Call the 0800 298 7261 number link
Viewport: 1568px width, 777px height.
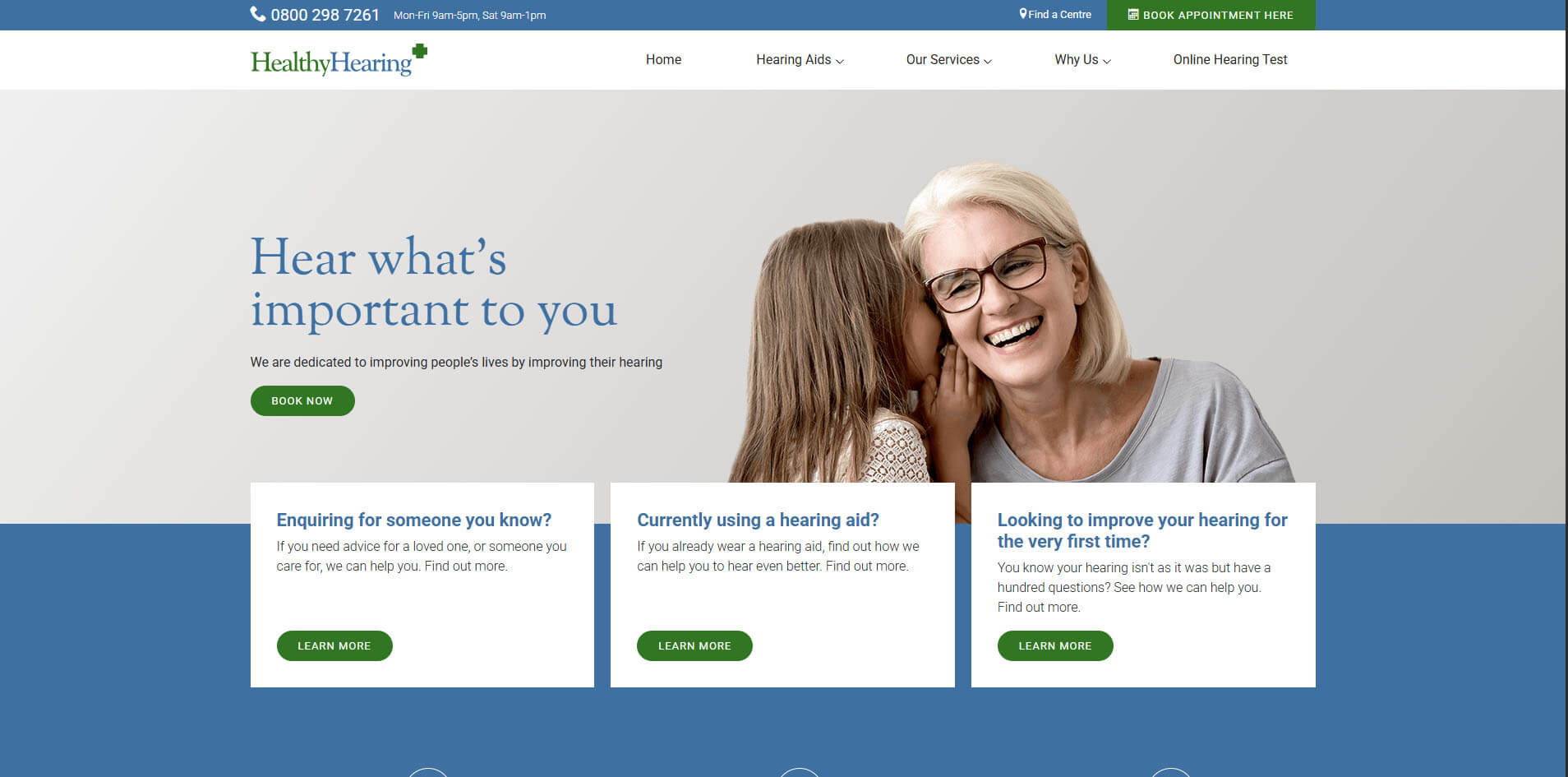coord(325,15)
